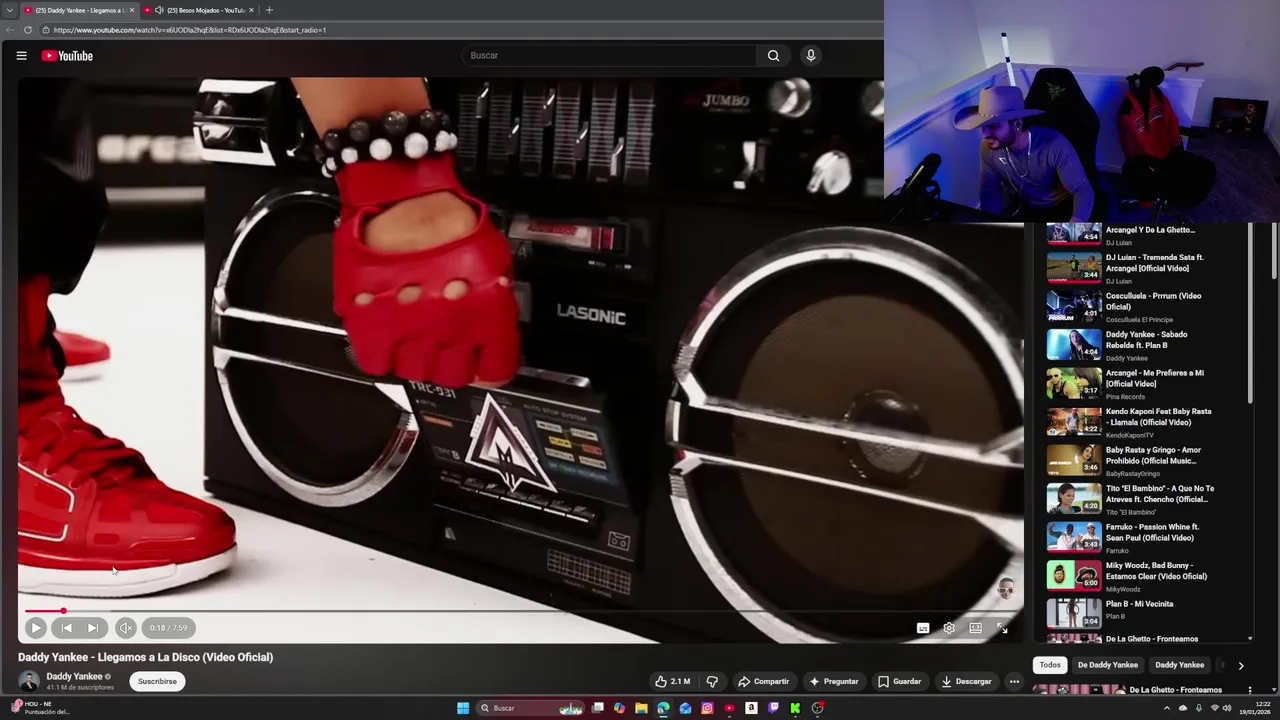The width and height of the screenshot is (1280, 720).
Task: Open more actions three-dot menu
Action: [x=1014, y=681]
